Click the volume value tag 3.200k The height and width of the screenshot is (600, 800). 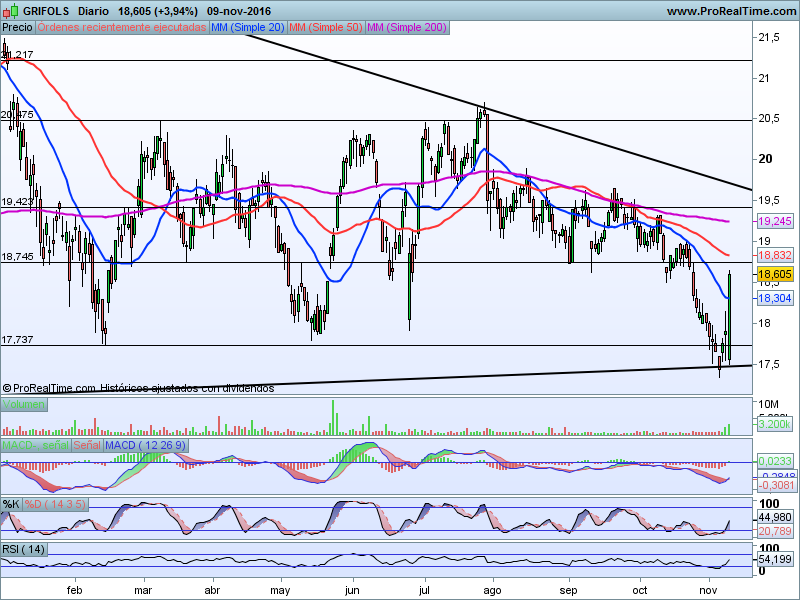(775, 424)
